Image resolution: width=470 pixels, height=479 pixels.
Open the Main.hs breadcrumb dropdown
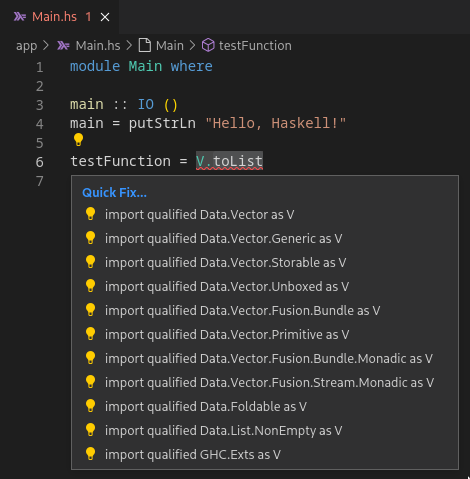coord(98,45)
